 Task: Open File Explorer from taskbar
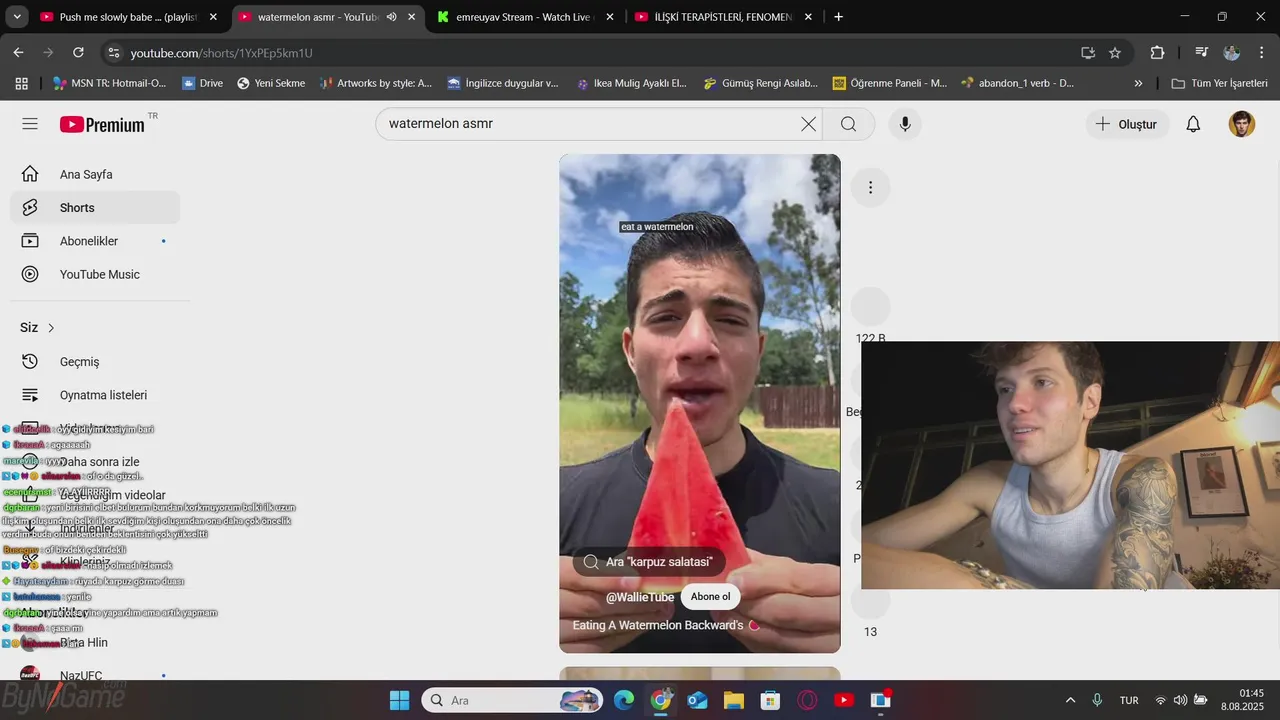click(734, 700)
